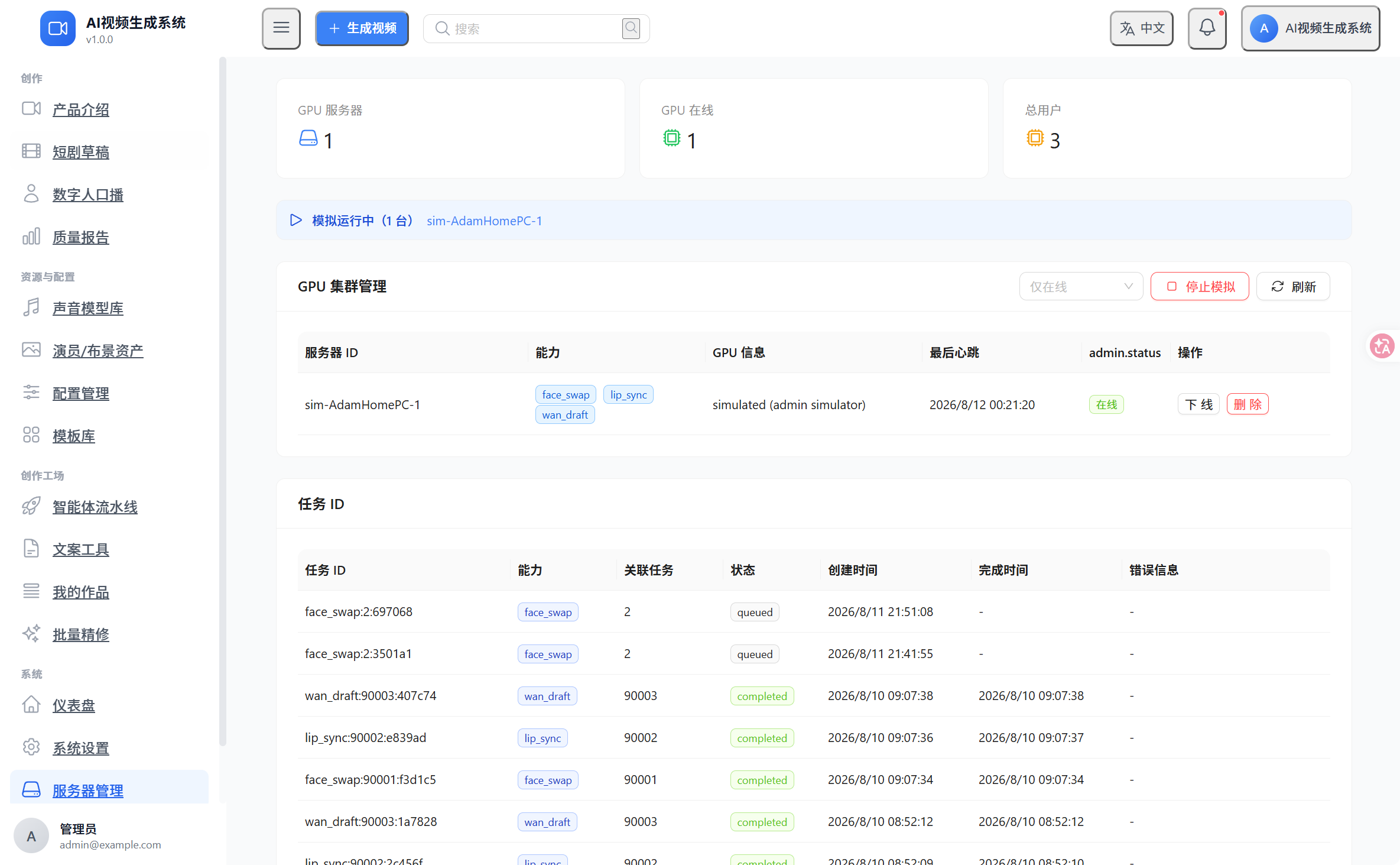This screenshot has width=1400, height=865.
Task: Select task row face_swap:90001:f3d1c5
Action: point(814,780)
